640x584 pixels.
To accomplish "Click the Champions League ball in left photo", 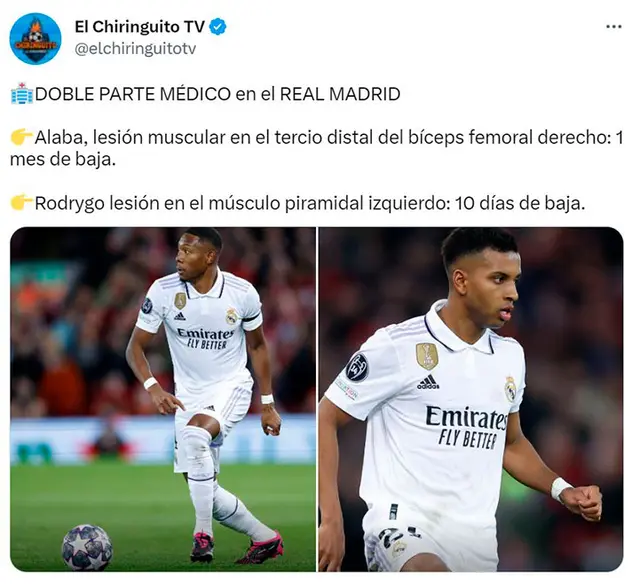I will coord(87,547).
